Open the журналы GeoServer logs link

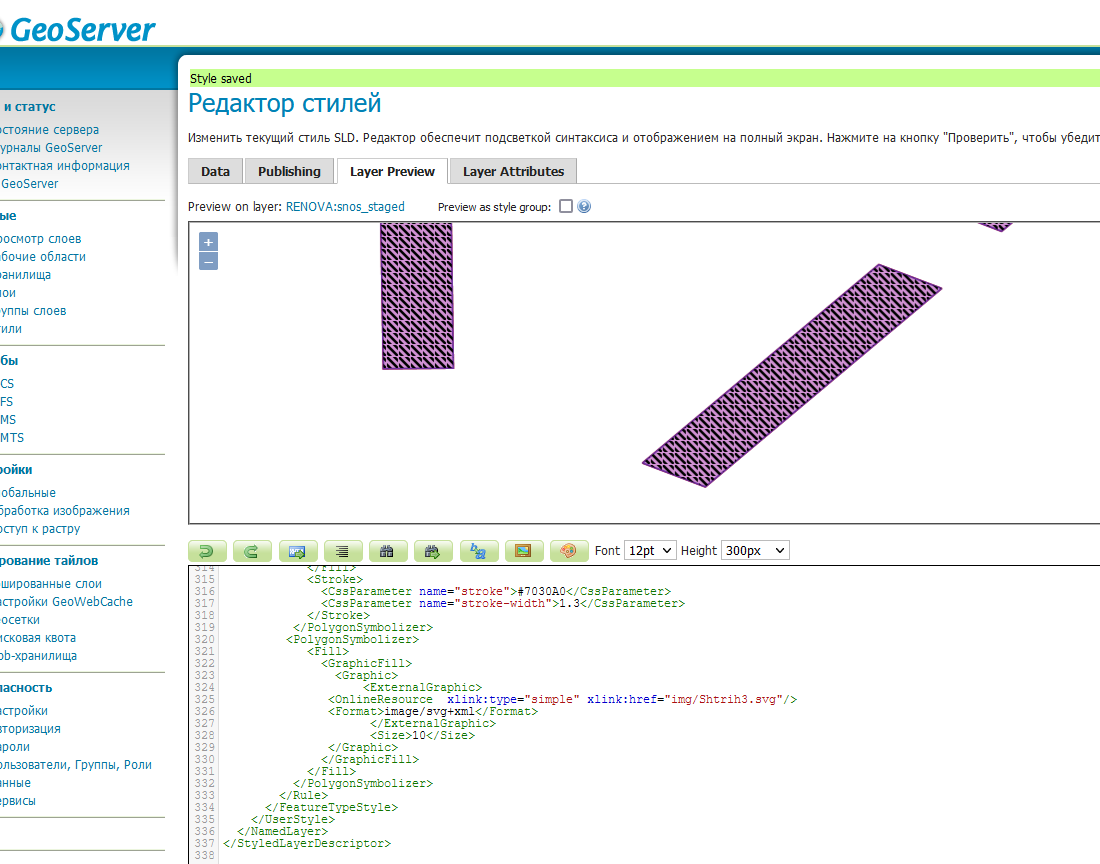(51, 148)
